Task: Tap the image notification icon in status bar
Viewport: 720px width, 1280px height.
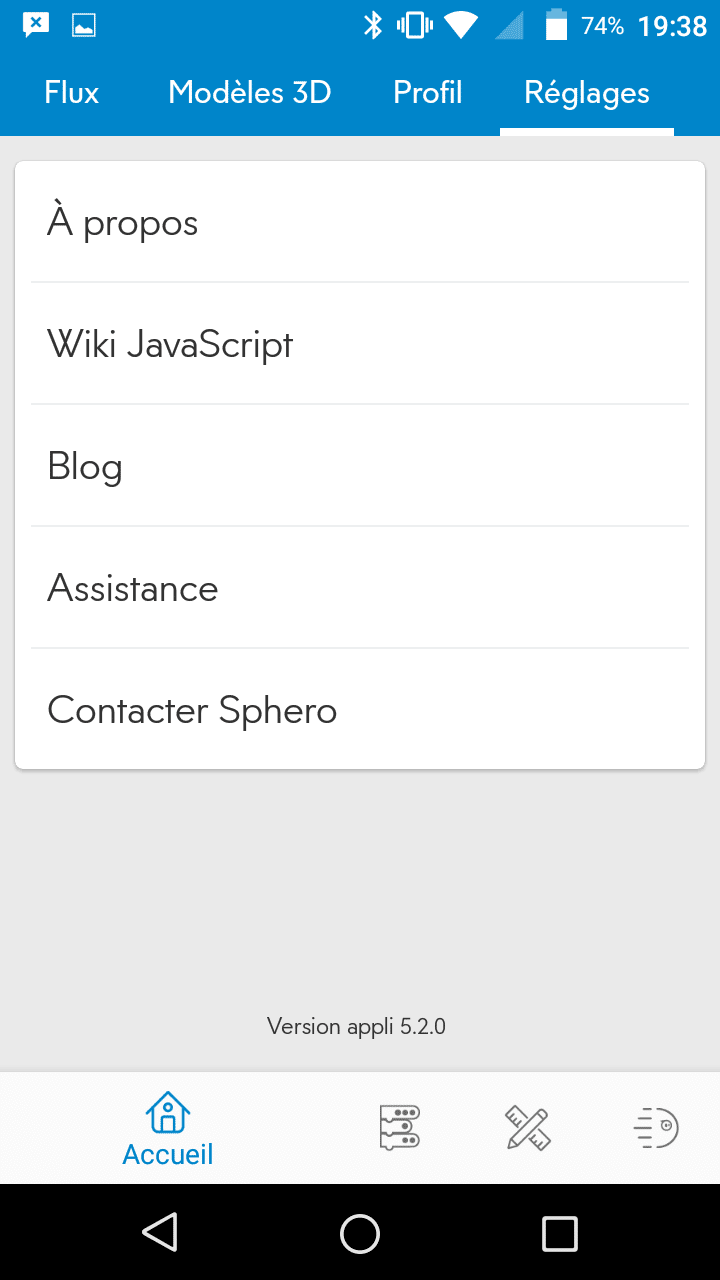Action: pyautogui.click(x=83, y=26)
